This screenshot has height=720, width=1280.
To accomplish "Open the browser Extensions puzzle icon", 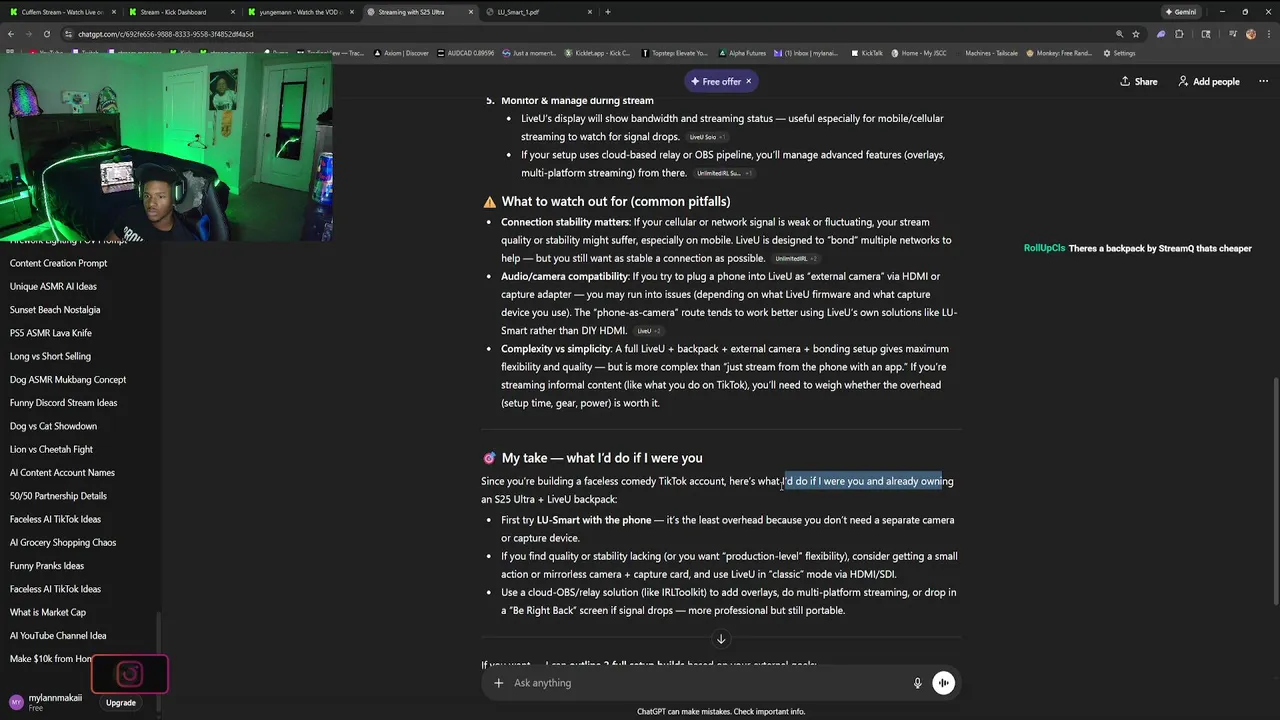I will point(1179,34).
